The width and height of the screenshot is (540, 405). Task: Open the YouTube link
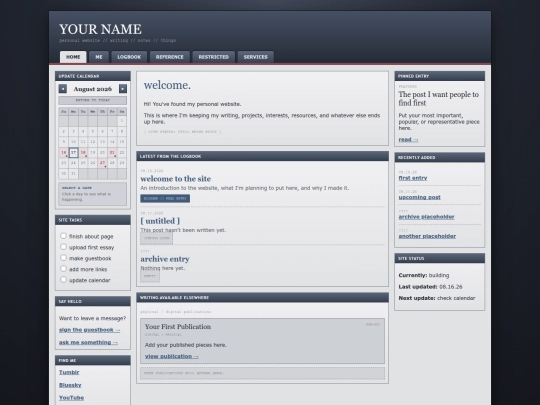click(71, 398)
